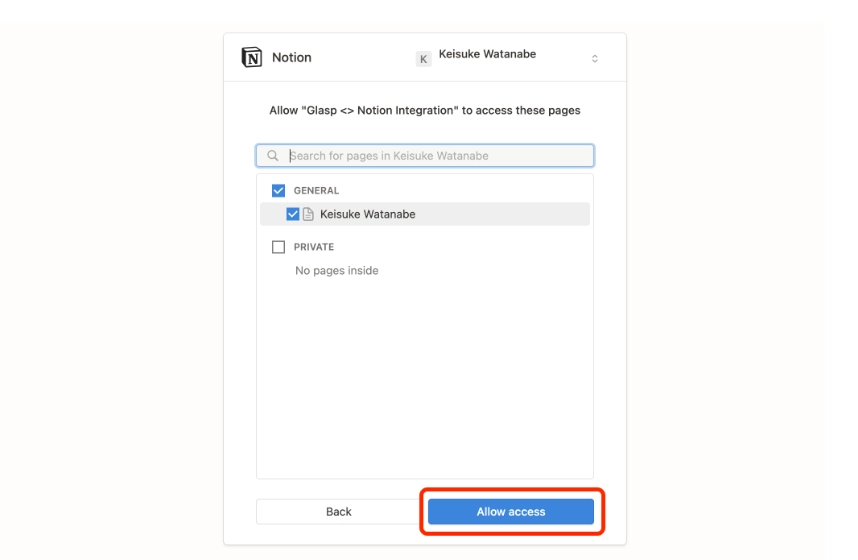Open the Keisuke Watanabe workspace switcher
Image resolution: width=858 pixels, height=560 pixels.
507,57
